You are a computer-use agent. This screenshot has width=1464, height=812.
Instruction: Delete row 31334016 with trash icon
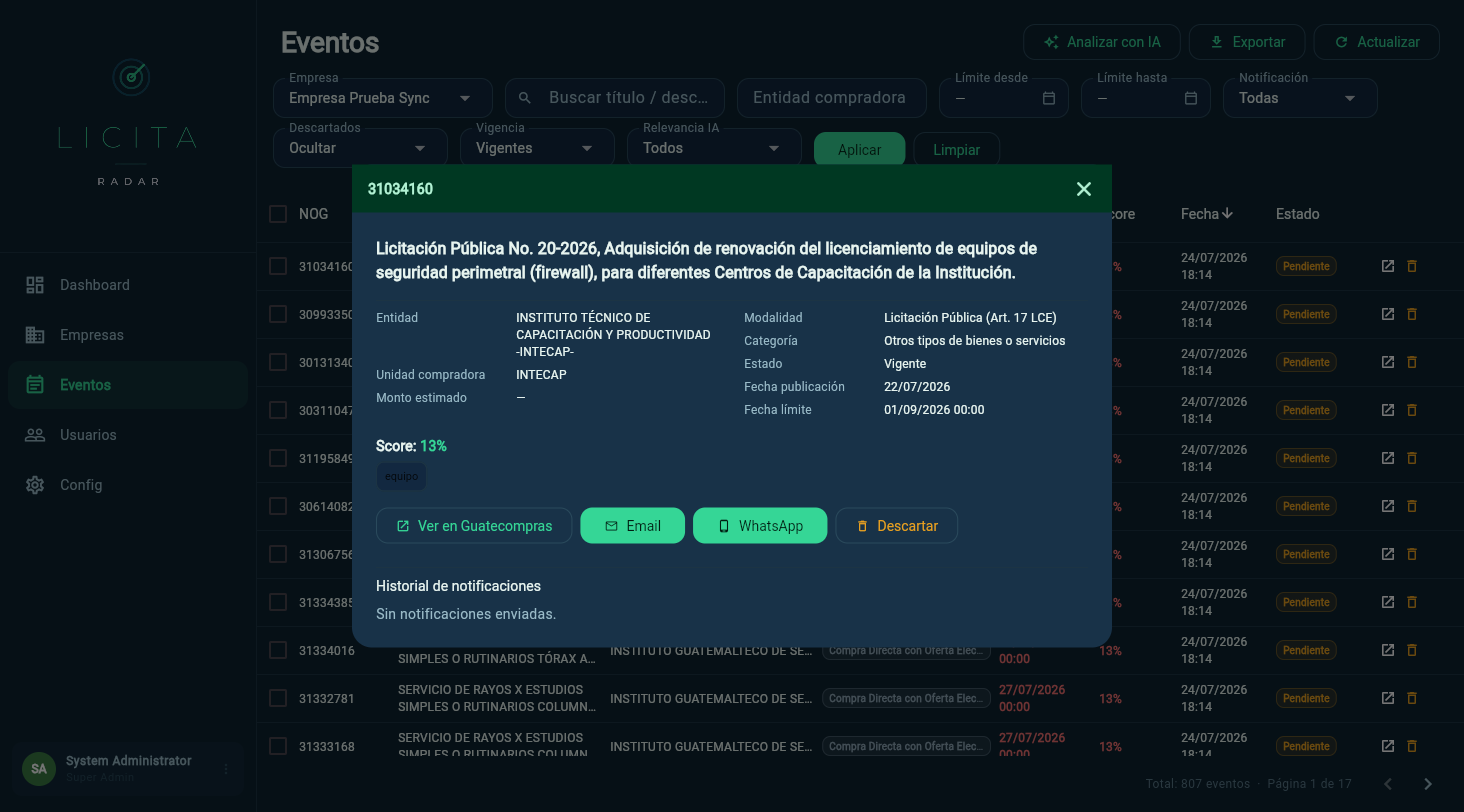tap(1412, 650)
